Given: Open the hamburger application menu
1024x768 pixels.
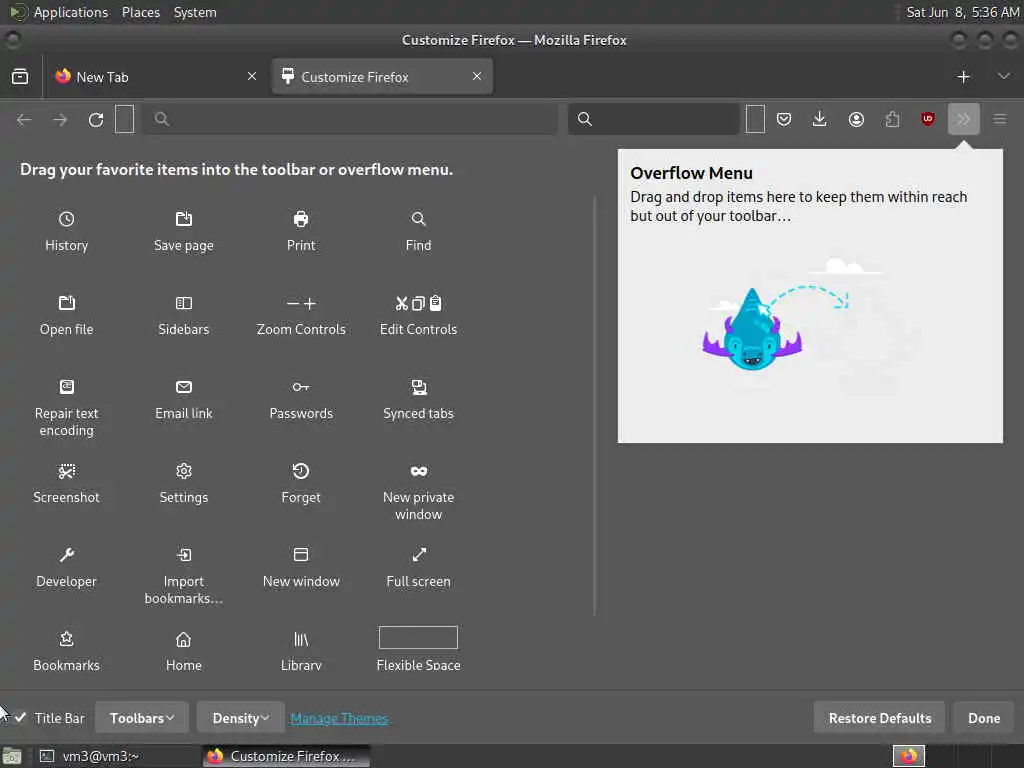Looking at the screenshot, I should [1000, 119].
